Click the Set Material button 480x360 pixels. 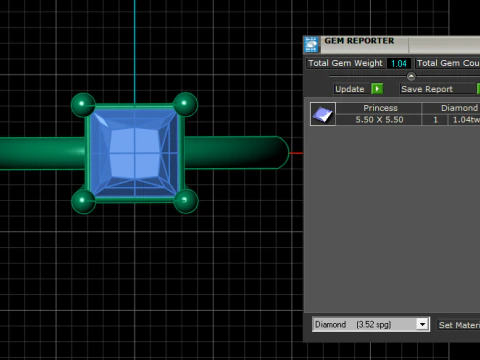point(459,325)
